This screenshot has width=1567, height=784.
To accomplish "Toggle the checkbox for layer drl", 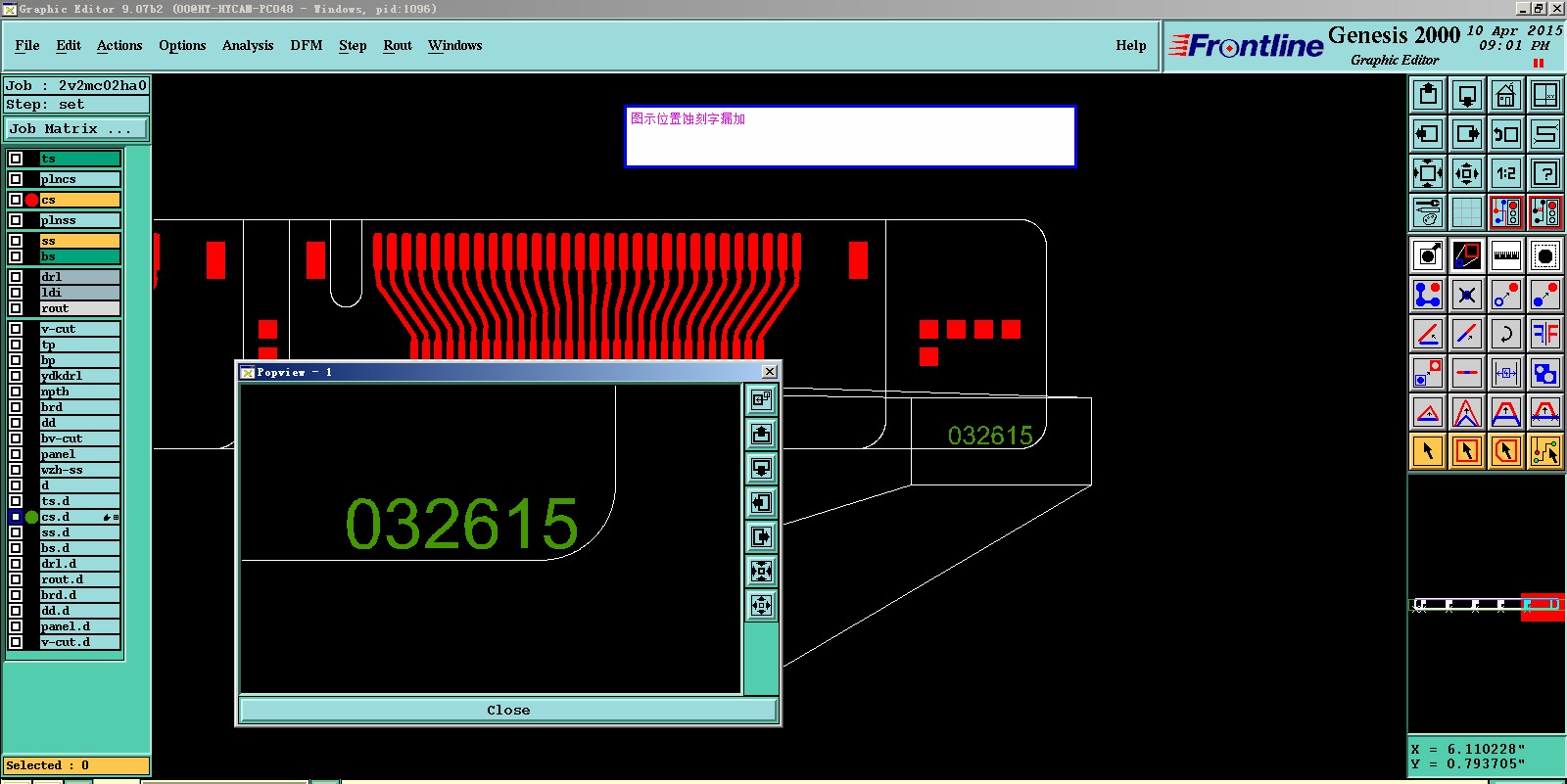I will pyautogui.click(x=16, y=277).
